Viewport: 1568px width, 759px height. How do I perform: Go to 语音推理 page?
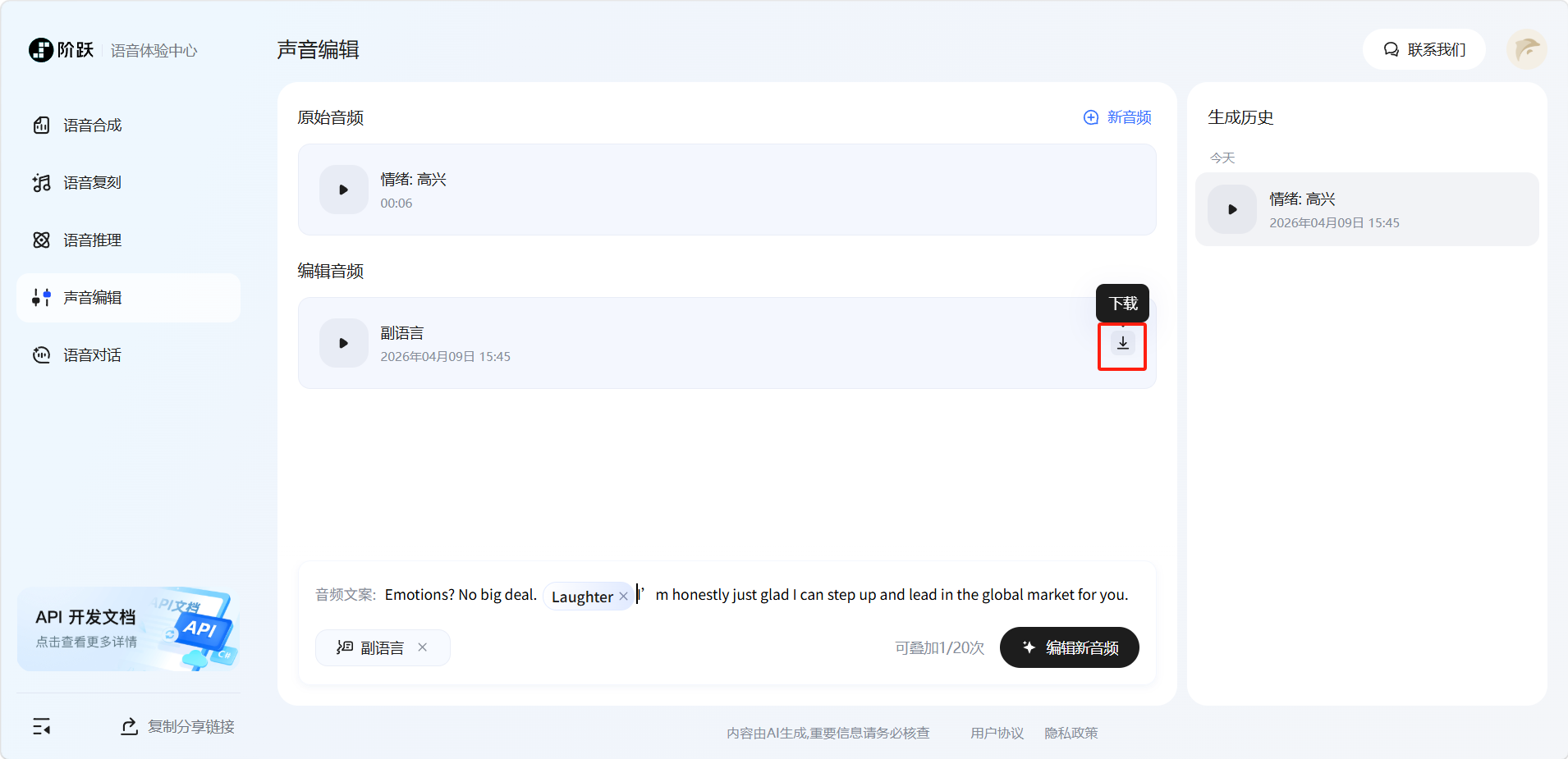[92, 240]
